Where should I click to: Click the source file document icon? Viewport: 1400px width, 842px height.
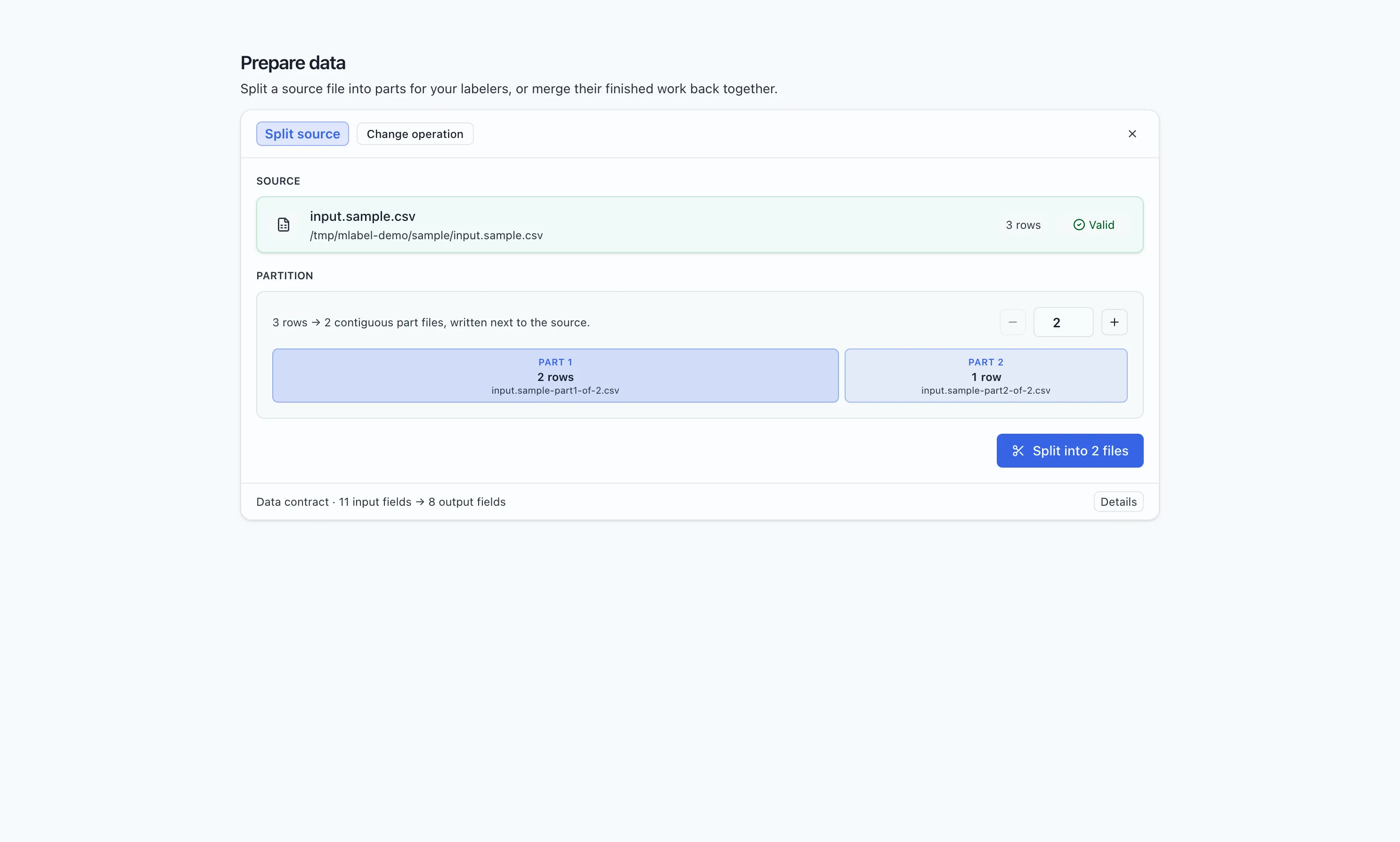pyautogui.click(x=283, y=225)
